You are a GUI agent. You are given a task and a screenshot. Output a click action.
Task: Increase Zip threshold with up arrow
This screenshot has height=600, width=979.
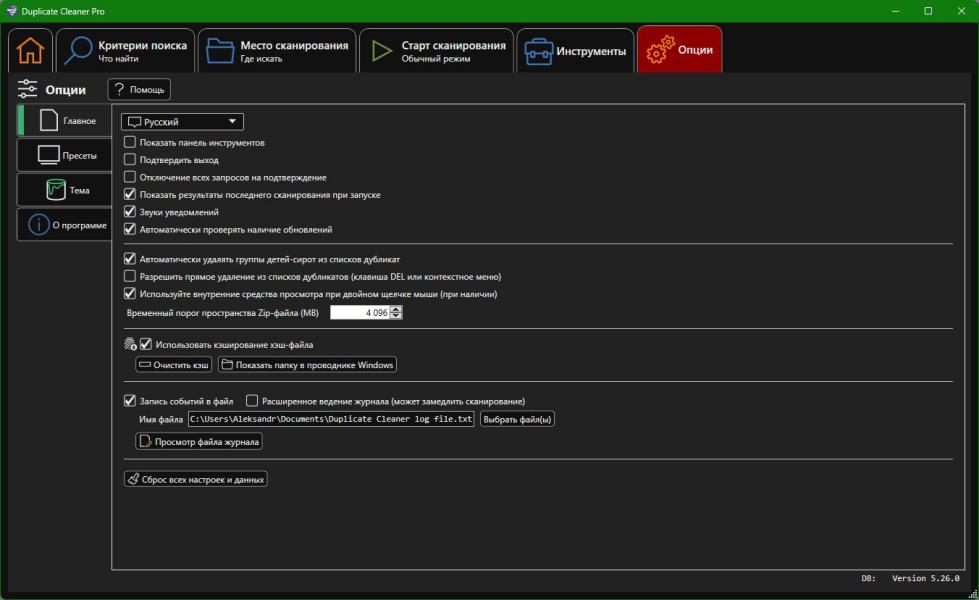pyautogui.click(x=397, y=309)
